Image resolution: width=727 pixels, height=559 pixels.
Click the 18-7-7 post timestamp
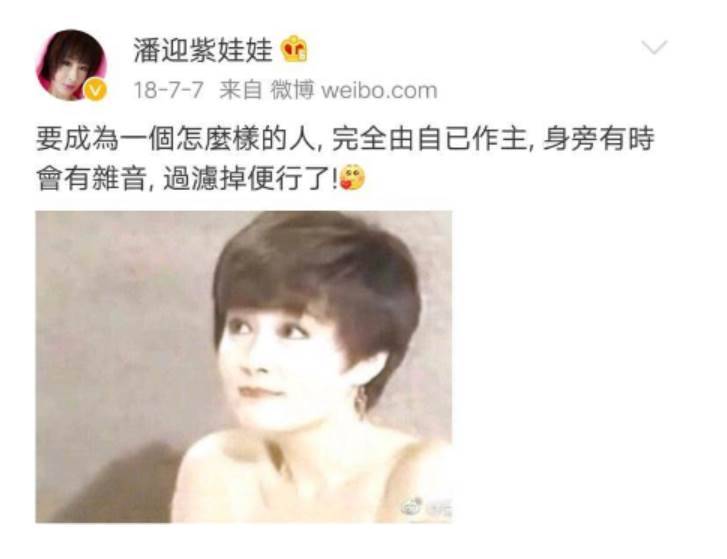(168, 90)
